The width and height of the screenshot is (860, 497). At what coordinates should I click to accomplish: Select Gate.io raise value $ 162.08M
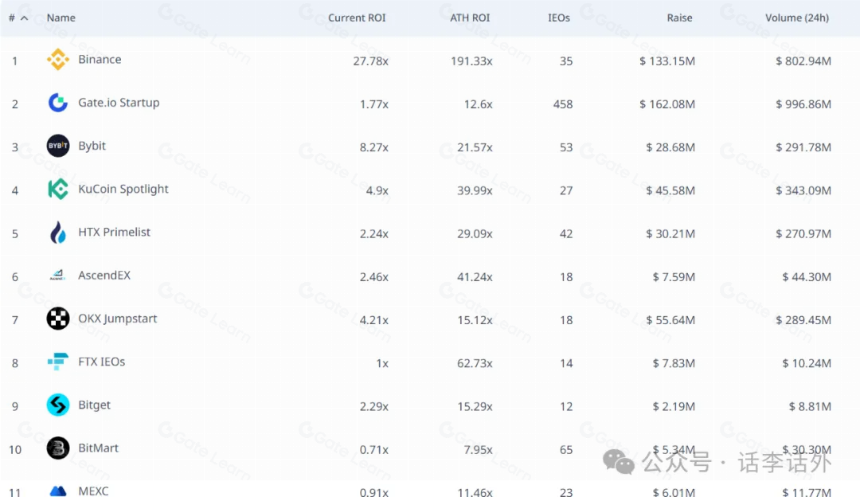(667, 104)
